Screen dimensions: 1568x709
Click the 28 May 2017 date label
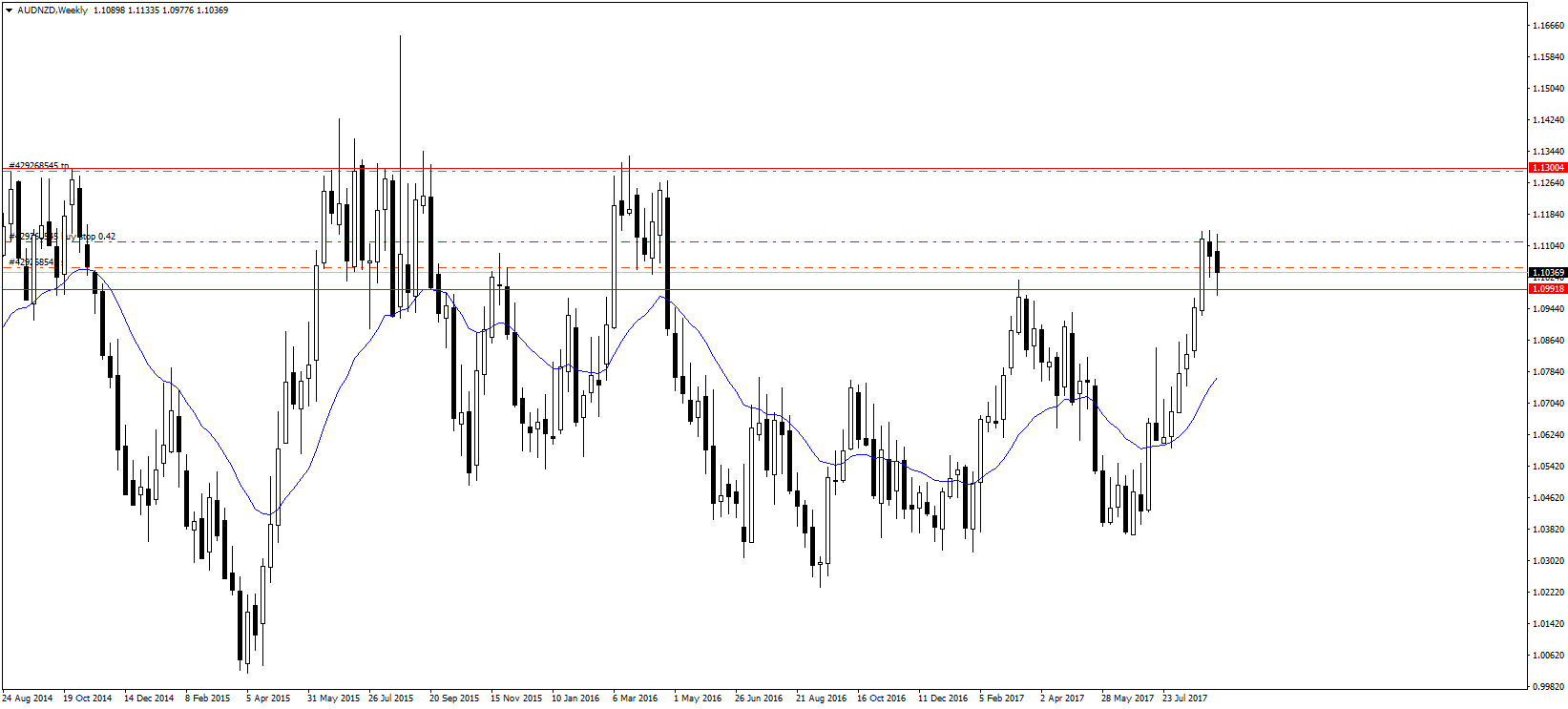click(x=1127, y=699)
